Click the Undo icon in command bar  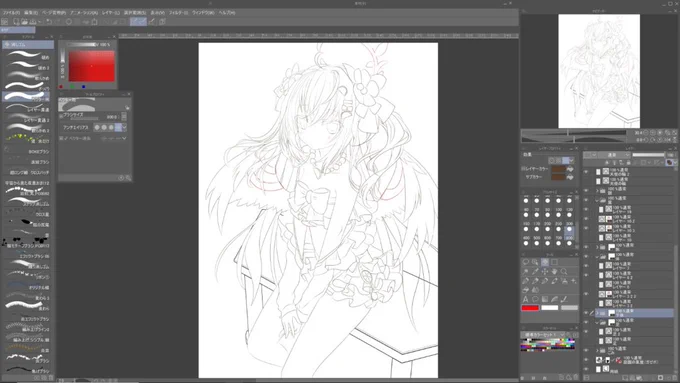(49, 21)
